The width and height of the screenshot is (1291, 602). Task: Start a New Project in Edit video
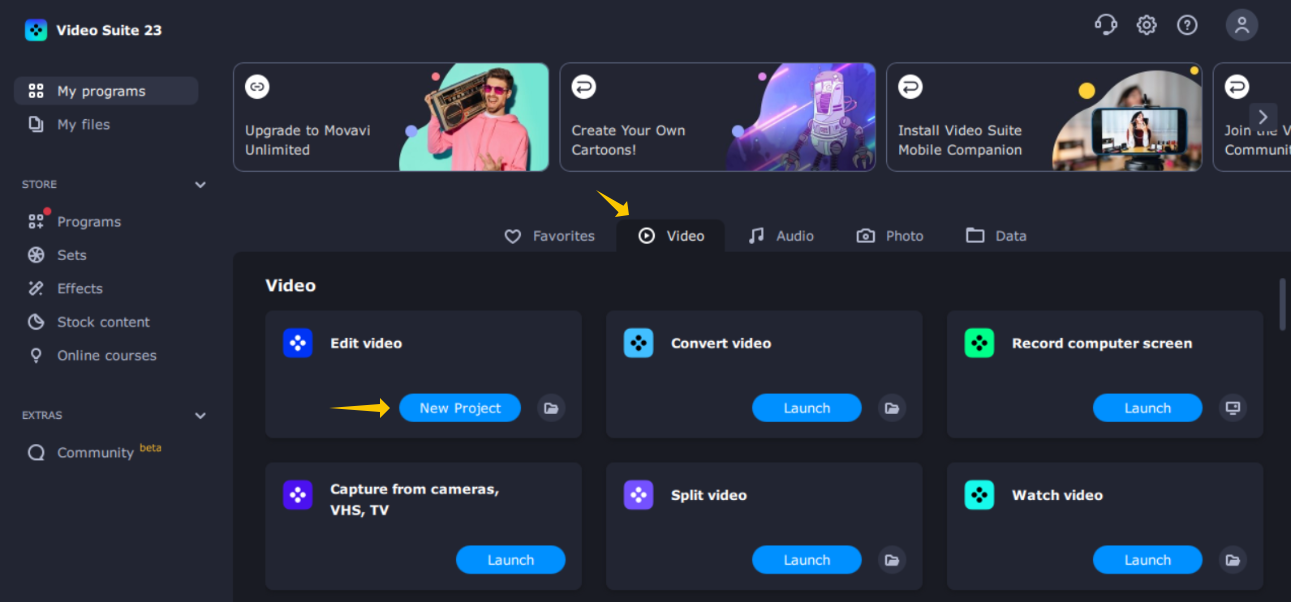(460, 408)
